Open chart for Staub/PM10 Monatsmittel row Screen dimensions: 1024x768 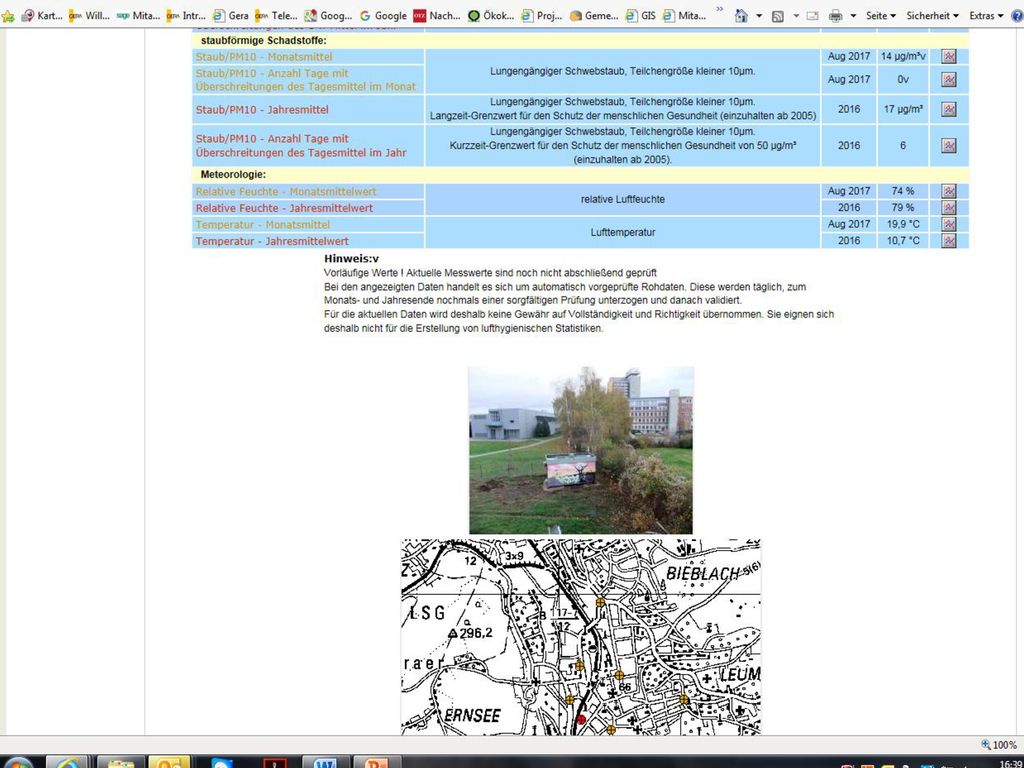[x=949, y=57]
